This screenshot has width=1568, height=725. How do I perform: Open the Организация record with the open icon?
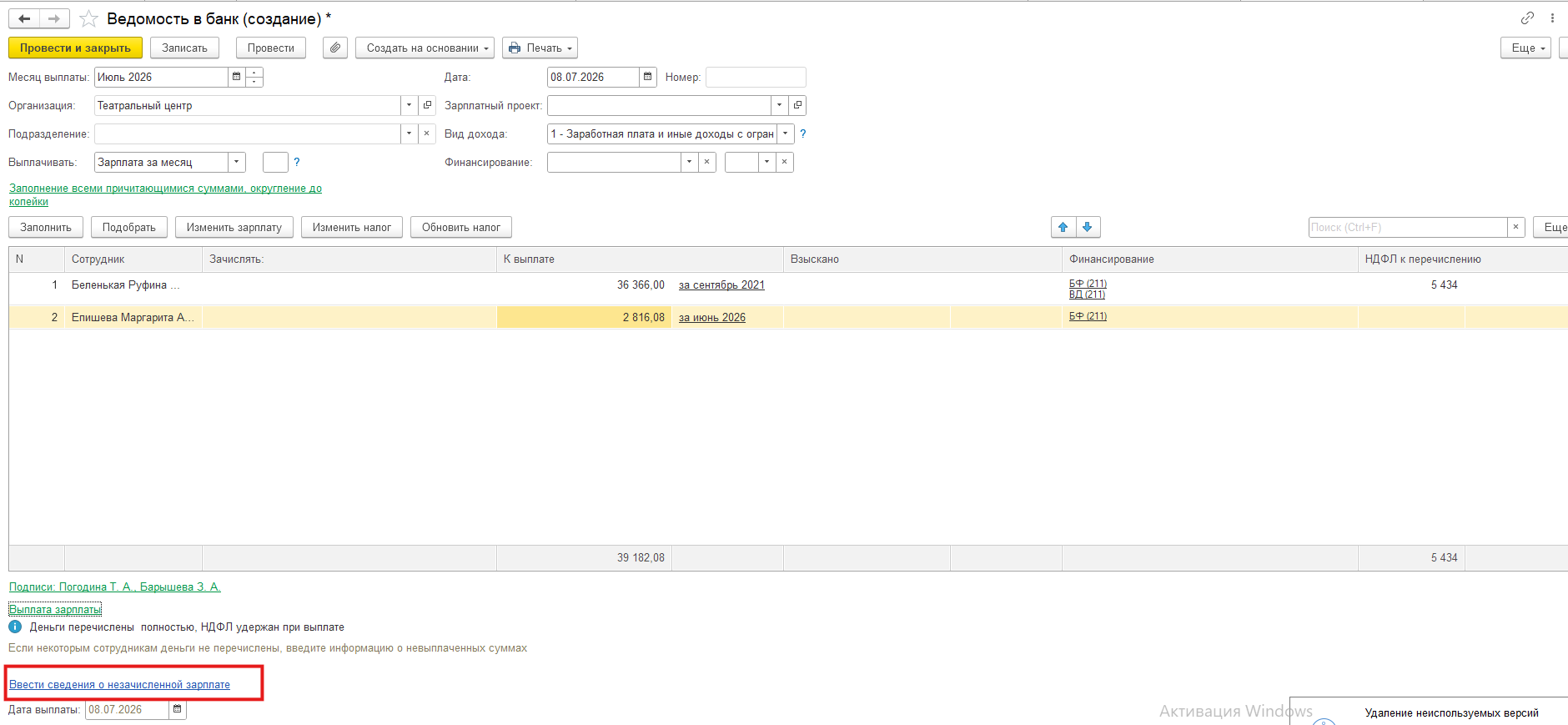pyautogui.click(x=427, y=105)
